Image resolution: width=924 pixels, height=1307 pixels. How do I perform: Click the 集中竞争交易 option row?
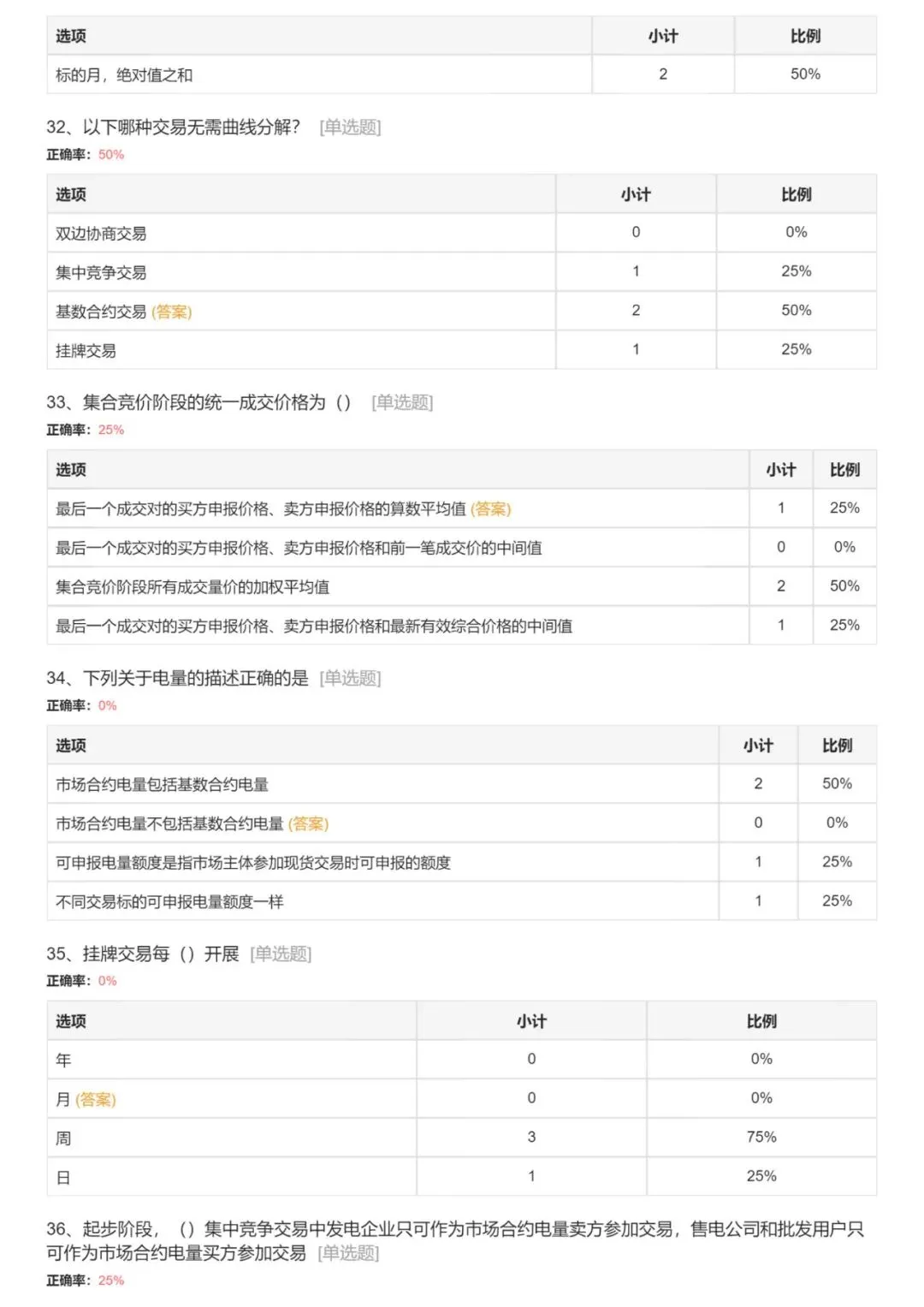pos(462,272)
